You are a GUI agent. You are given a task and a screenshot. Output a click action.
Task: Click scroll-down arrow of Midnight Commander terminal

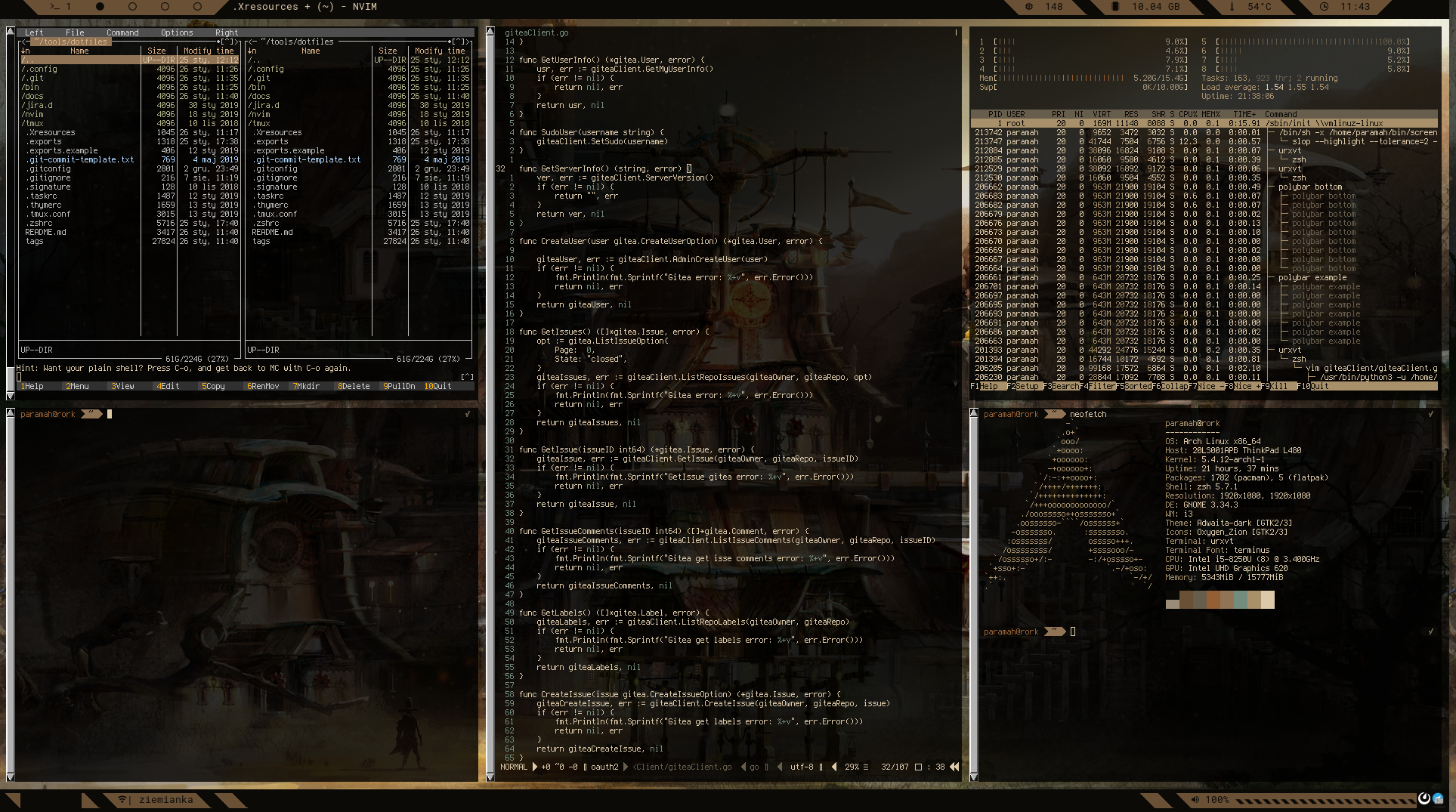pyautogui.click(x=10, y=395)
